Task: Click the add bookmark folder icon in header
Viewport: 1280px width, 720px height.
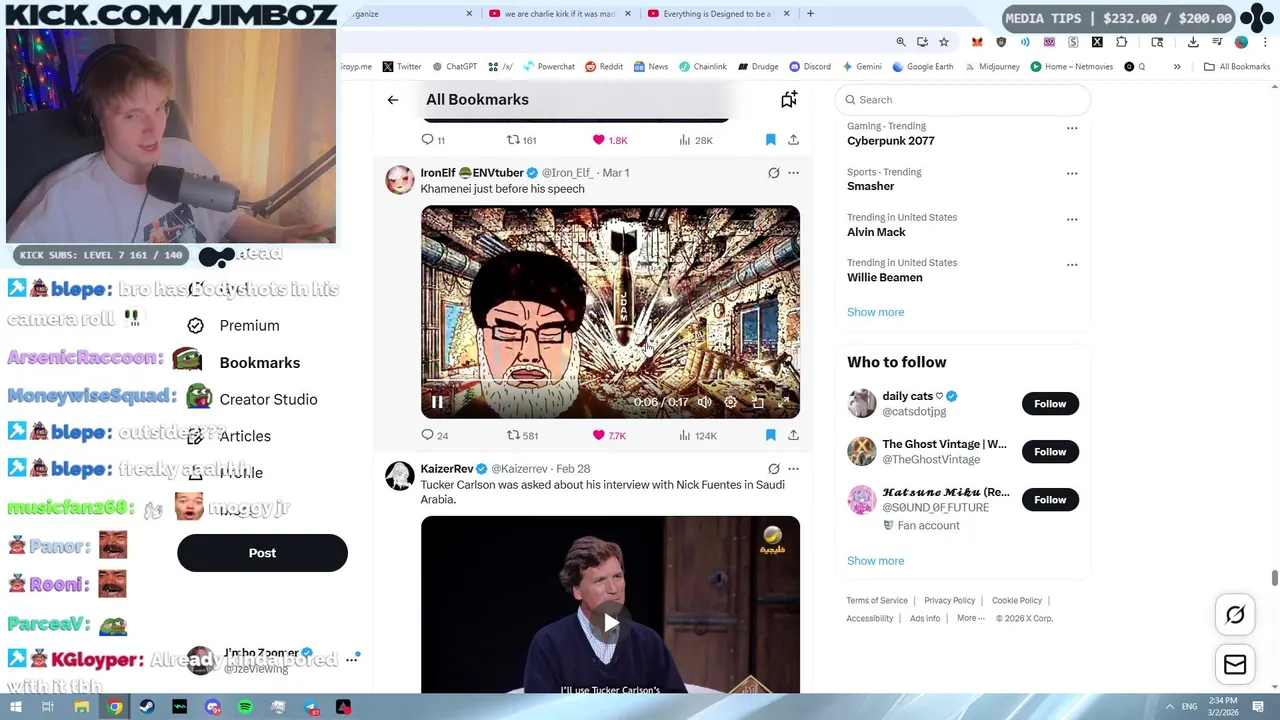Action: 789,99
